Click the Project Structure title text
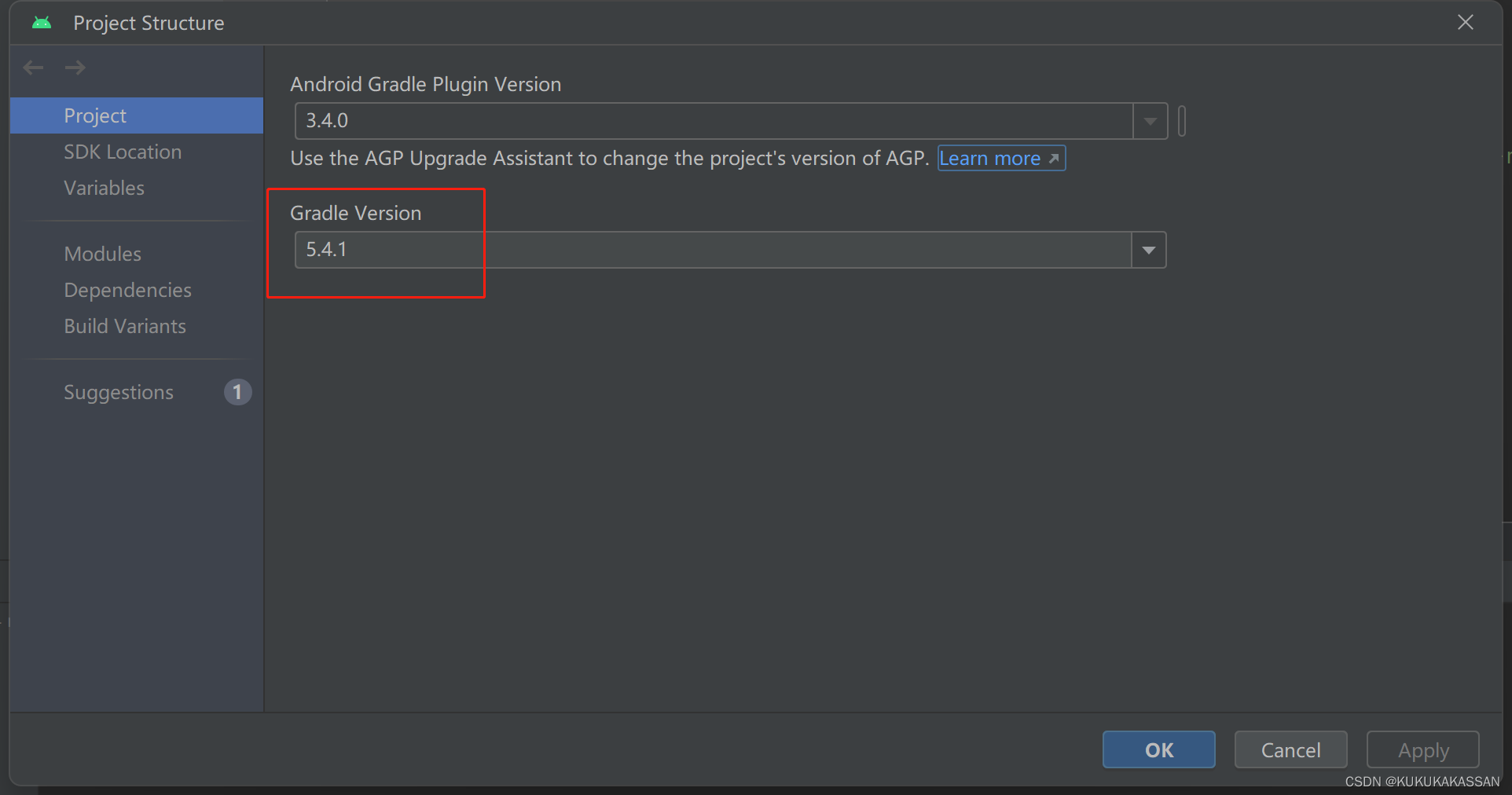 pyautogui.click(x=149, y=23)
